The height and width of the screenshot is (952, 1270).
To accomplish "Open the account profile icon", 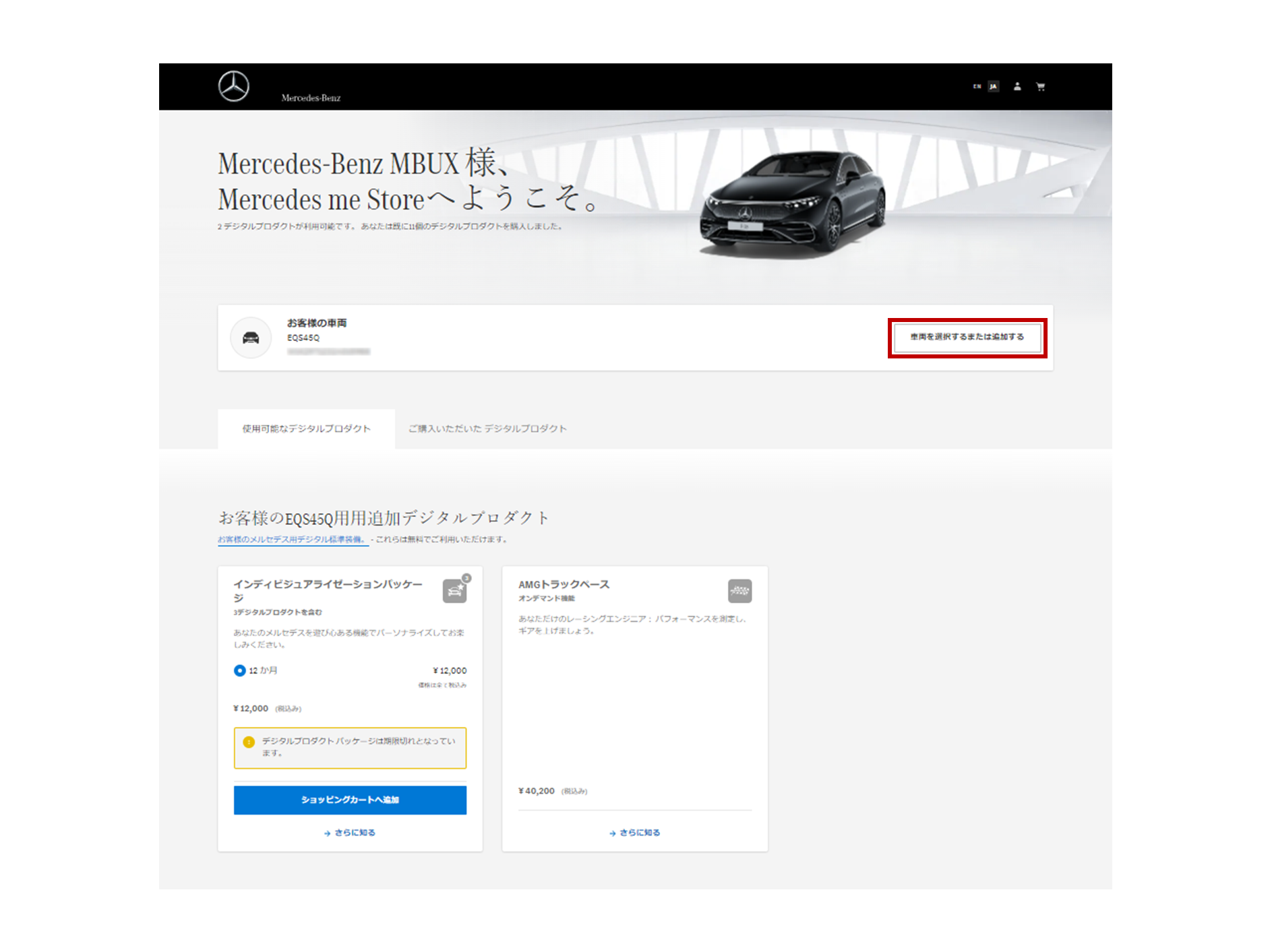I will point(1017,86).
